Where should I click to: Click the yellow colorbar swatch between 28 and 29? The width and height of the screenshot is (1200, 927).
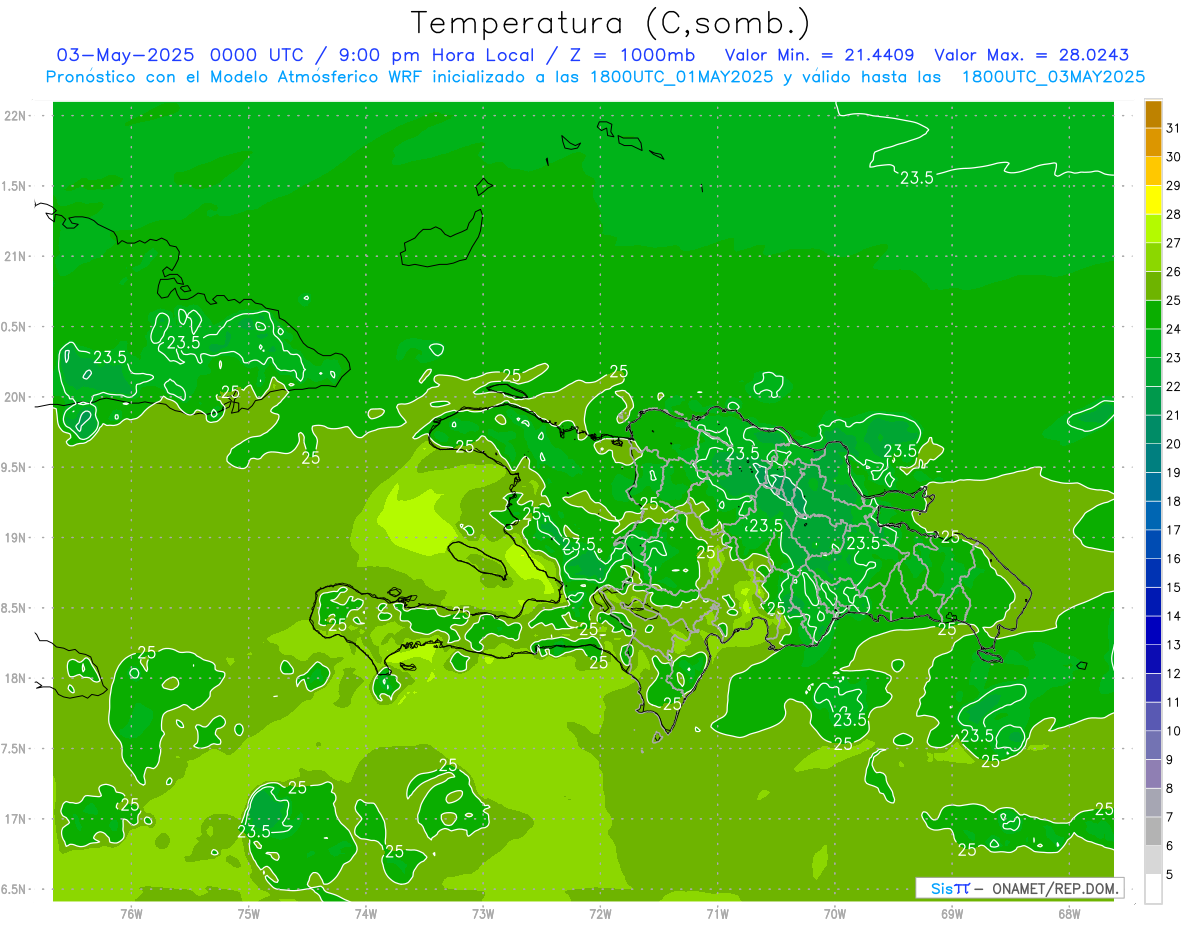1153,200
